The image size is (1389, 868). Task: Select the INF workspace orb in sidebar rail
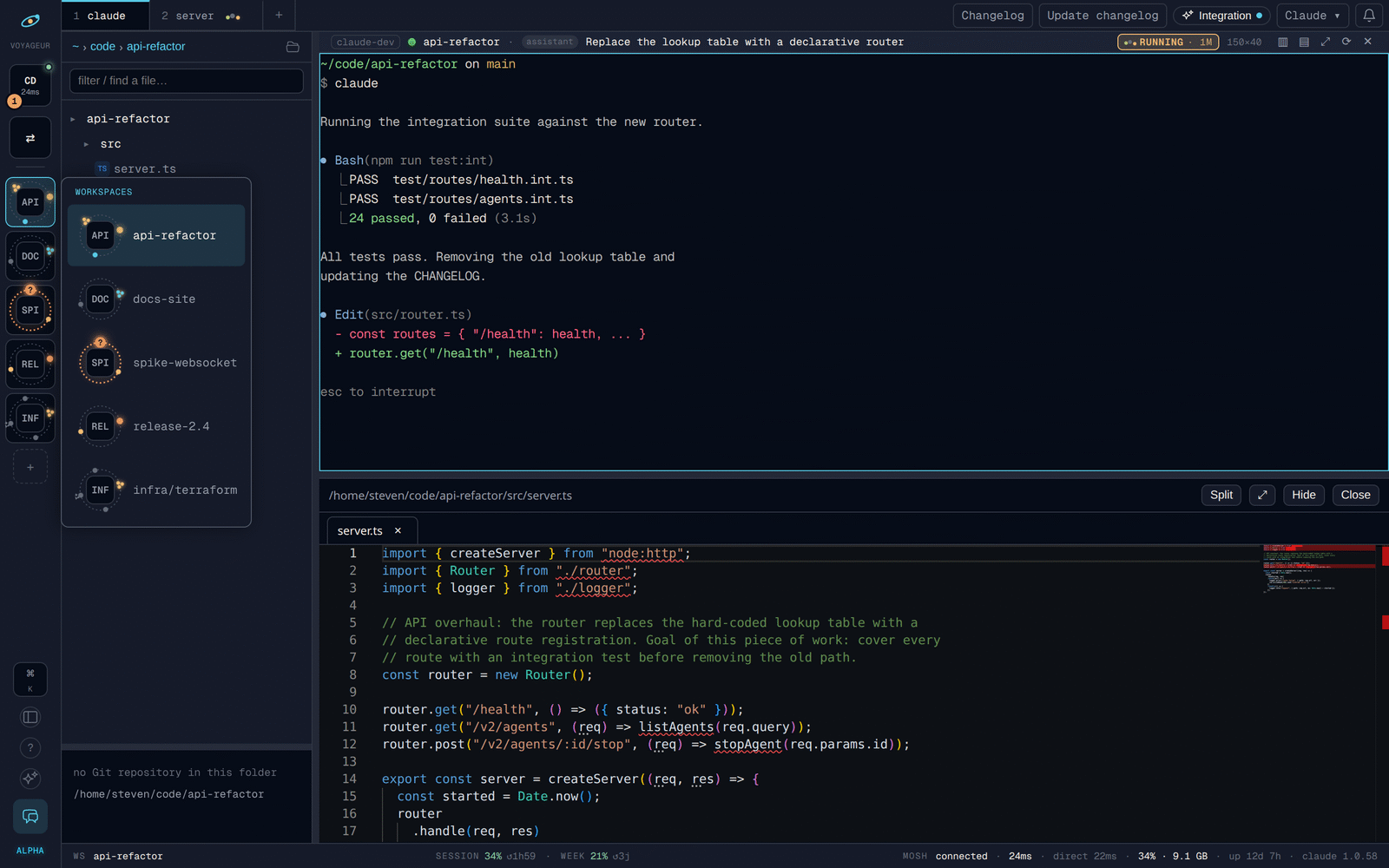(x=30, y=418)
